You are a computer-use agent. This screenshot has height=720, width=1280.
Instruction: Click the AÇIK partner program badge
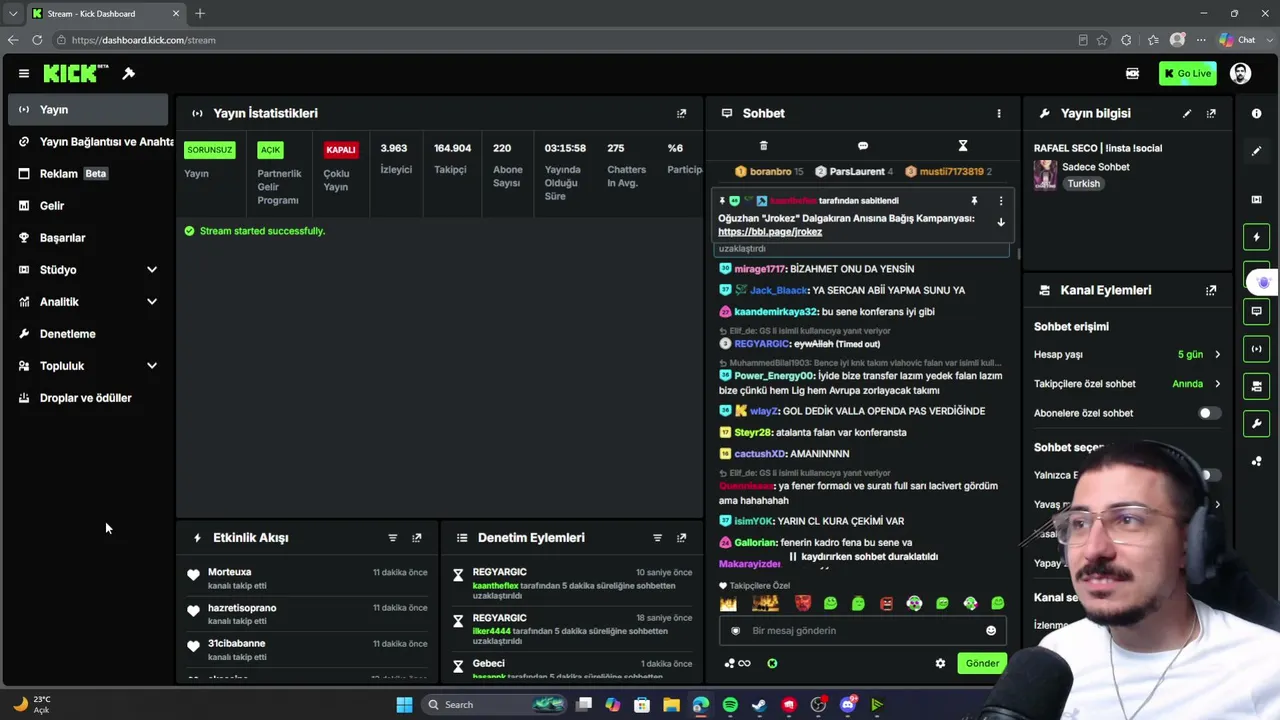270,150
